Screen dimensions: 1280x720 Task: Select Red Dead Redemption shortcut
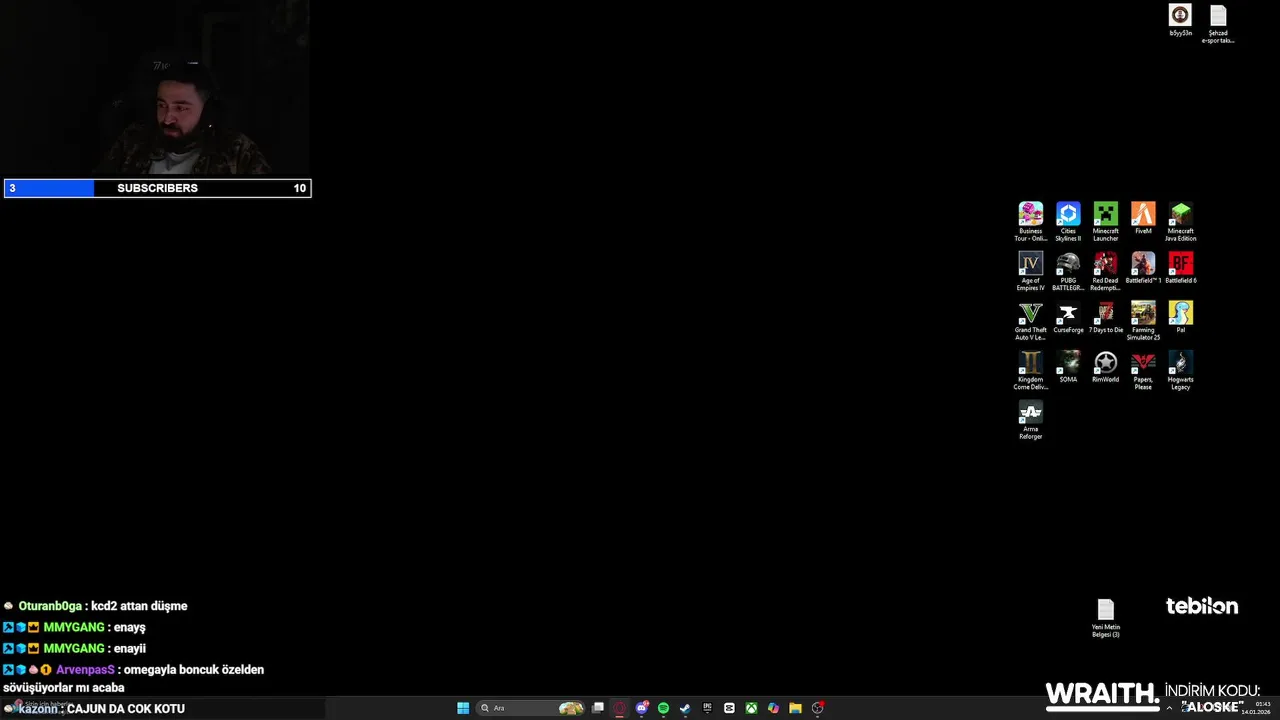[x=1105, y=270]
